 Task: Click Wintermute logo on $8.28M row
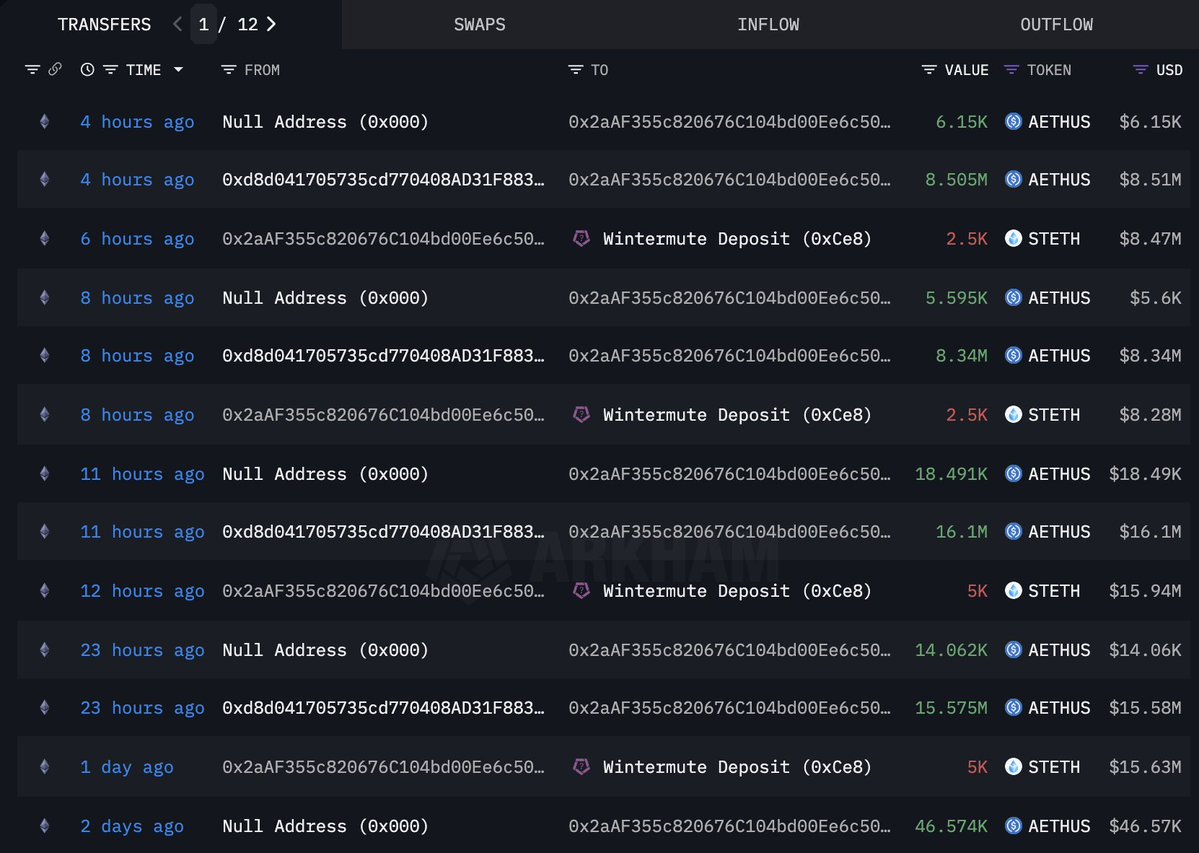[x=581, y=414]
